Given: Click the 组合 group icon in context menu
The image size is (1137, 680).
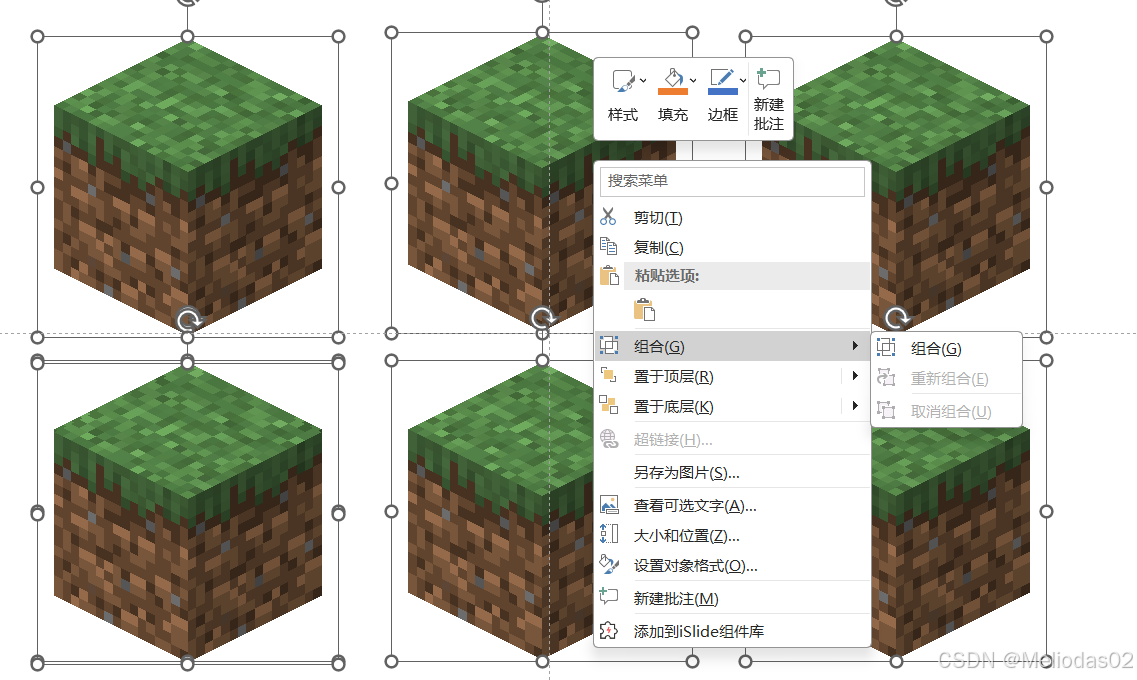Looking at the screenshot, I should click(608, 346).
